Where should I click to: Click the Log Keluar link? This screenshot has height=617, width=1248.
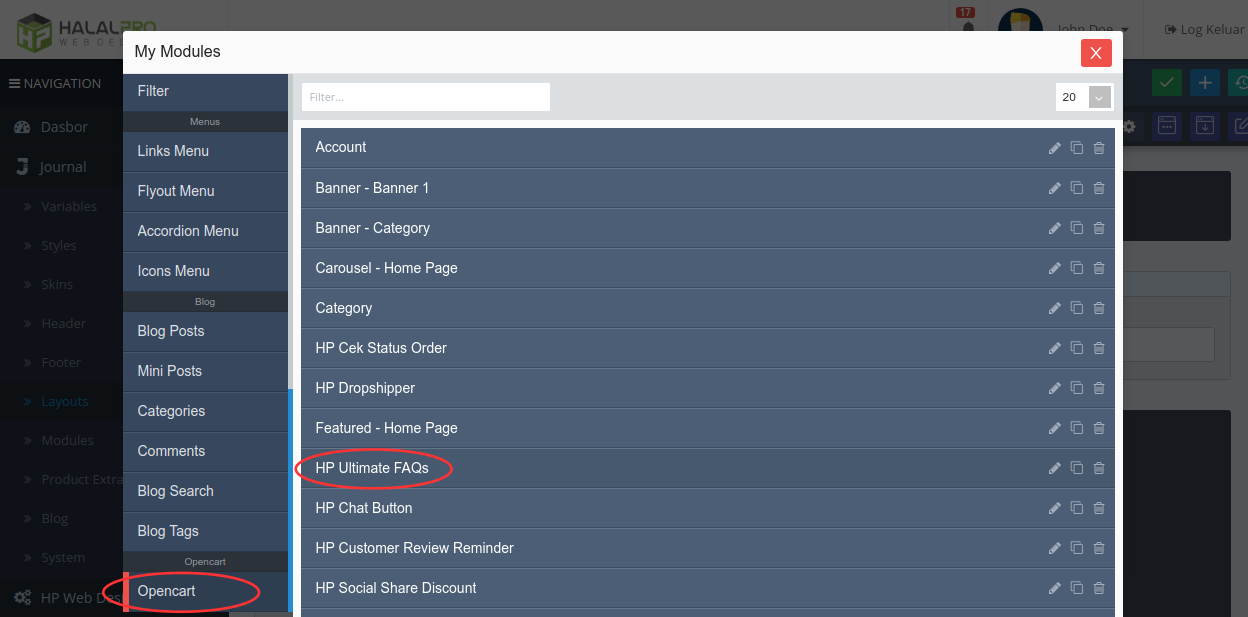tap(1204, 30)
